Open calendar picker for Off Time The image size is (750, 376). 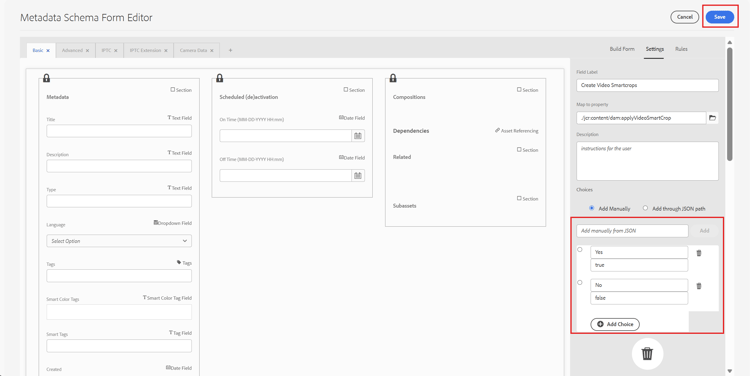(x=358, y=176)
